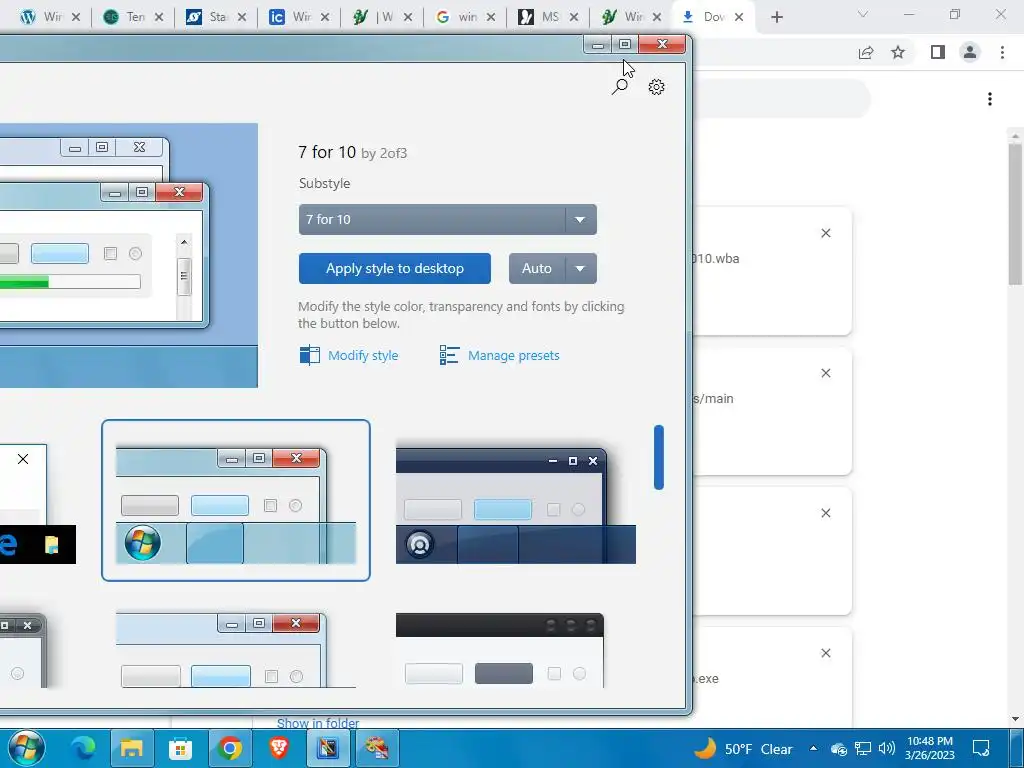Open the Modify style link
This screenshot has height=768, width=1024.
click(x=363, y=355)
